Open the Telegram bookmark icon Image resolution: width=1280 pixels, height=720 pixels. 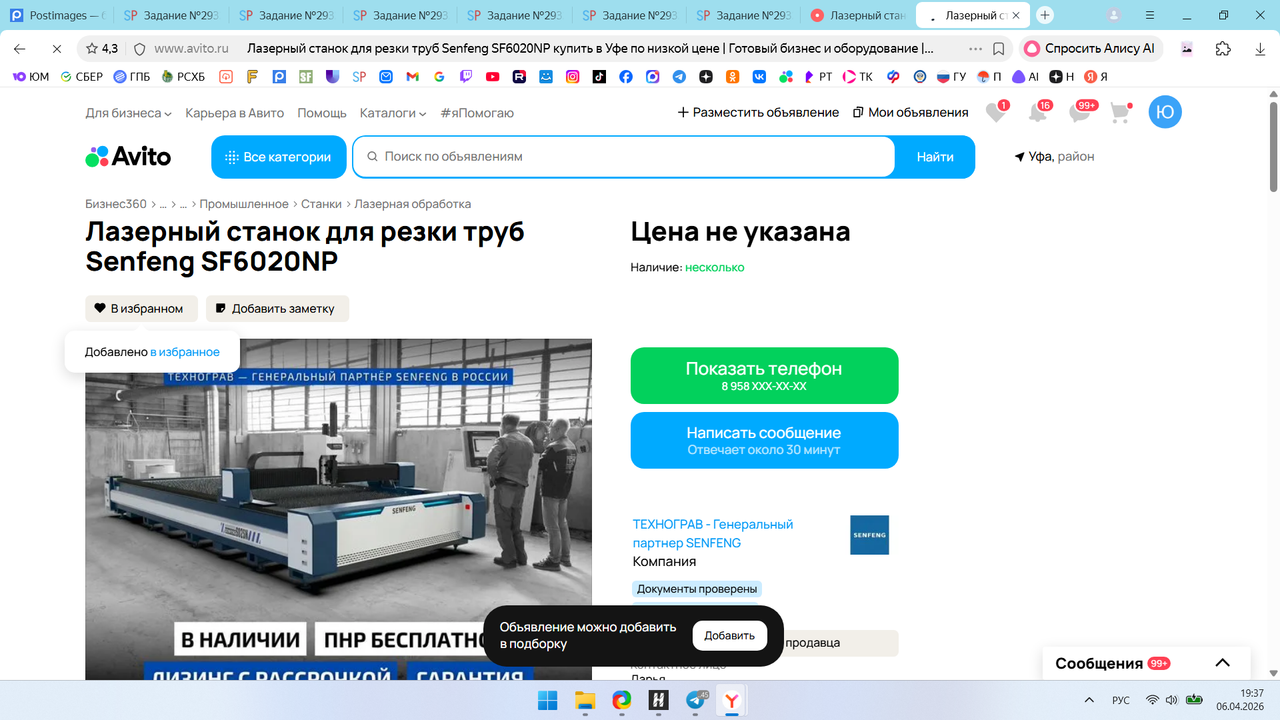click(679, 76)
